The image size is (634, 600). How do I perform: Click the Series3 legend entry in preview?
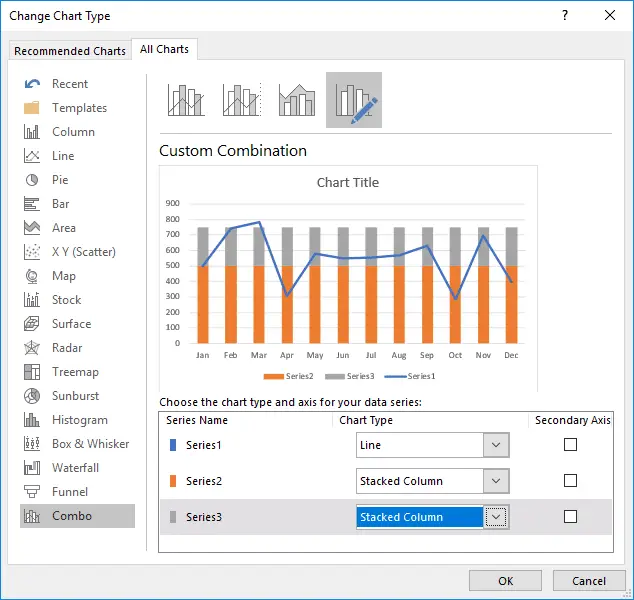coord(350,376)
